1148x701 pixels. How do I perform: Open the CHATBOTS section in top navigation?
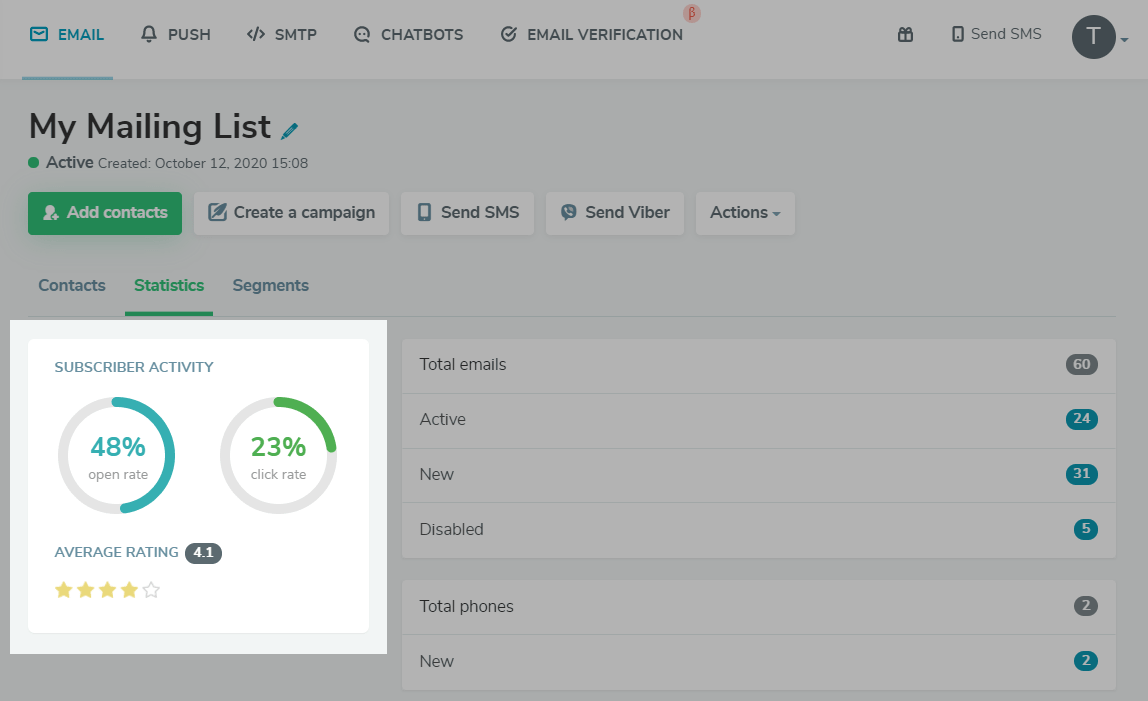(x=408, y=35)
